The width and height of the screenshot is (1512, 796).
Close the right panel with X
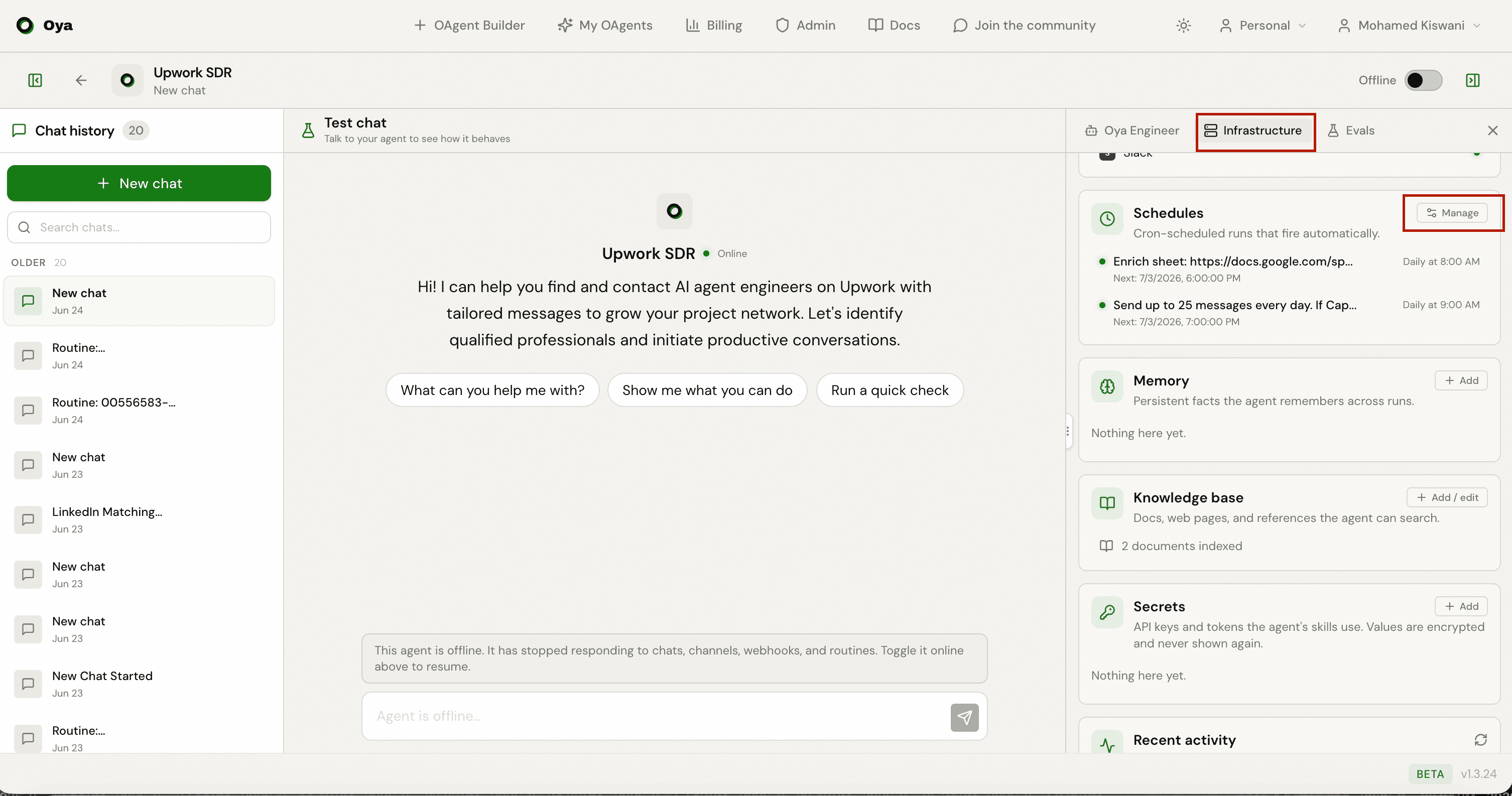pos(1492,130)
